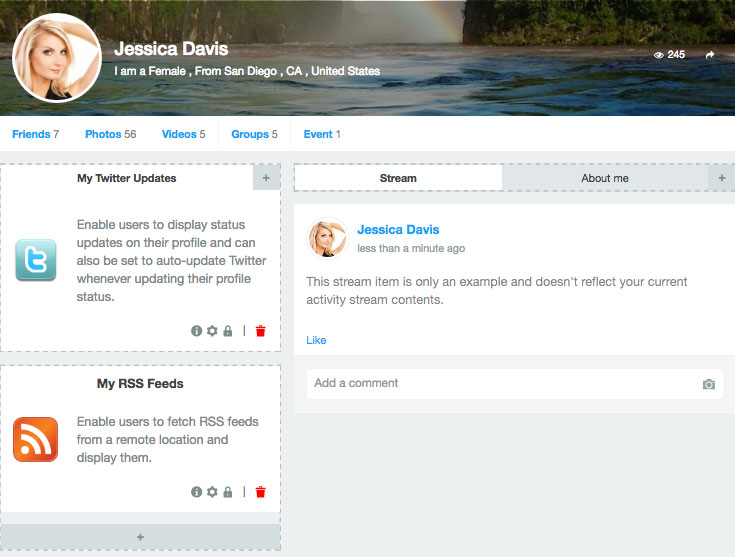The height and width of the screenshot is (557, 735).
Task: Click the example stream item message text
Action: 496,291
